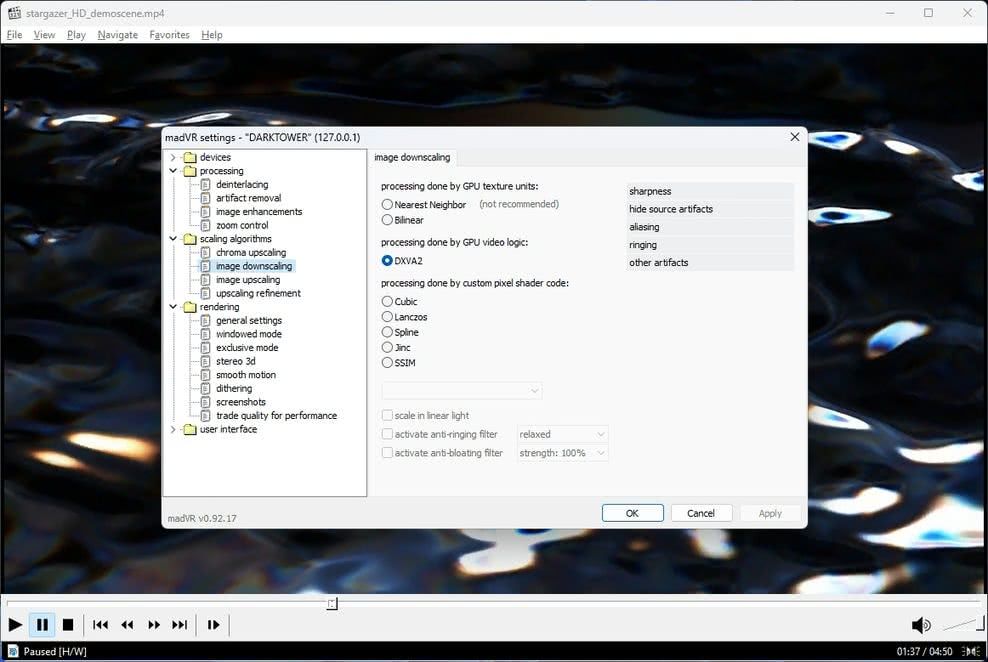Select image upscaling in tree
Viewport: 988px width, 662px height.
tap(248, 280)
